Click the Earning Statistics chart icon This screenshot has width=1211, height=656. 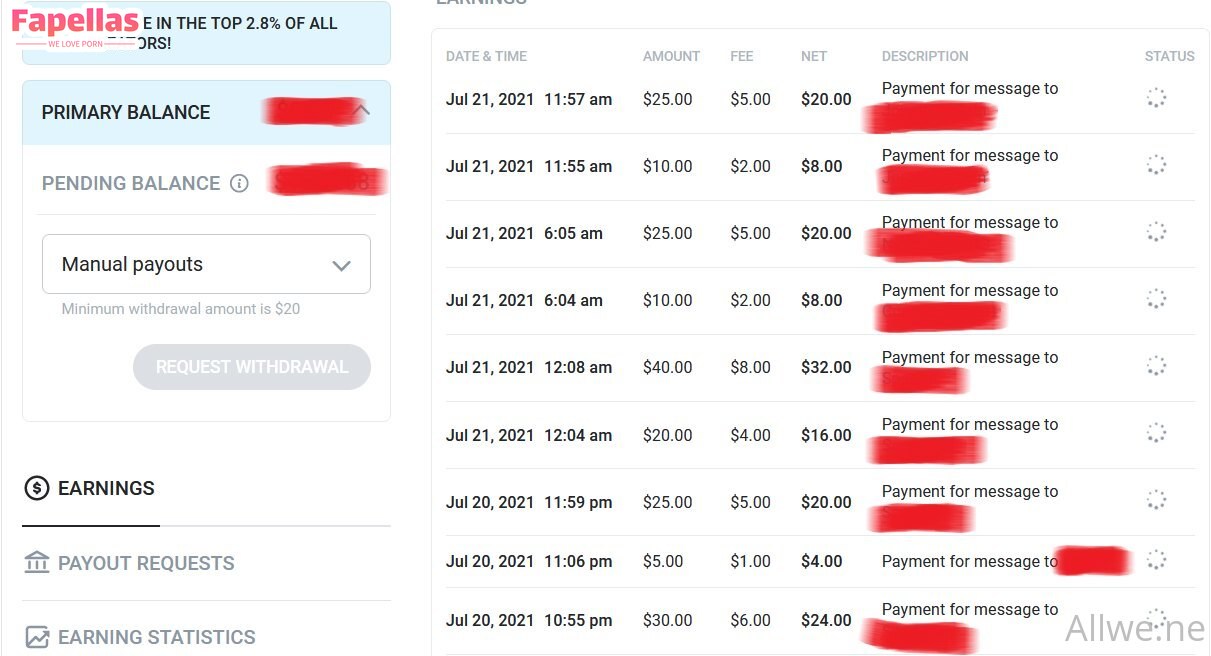point(37,637)
